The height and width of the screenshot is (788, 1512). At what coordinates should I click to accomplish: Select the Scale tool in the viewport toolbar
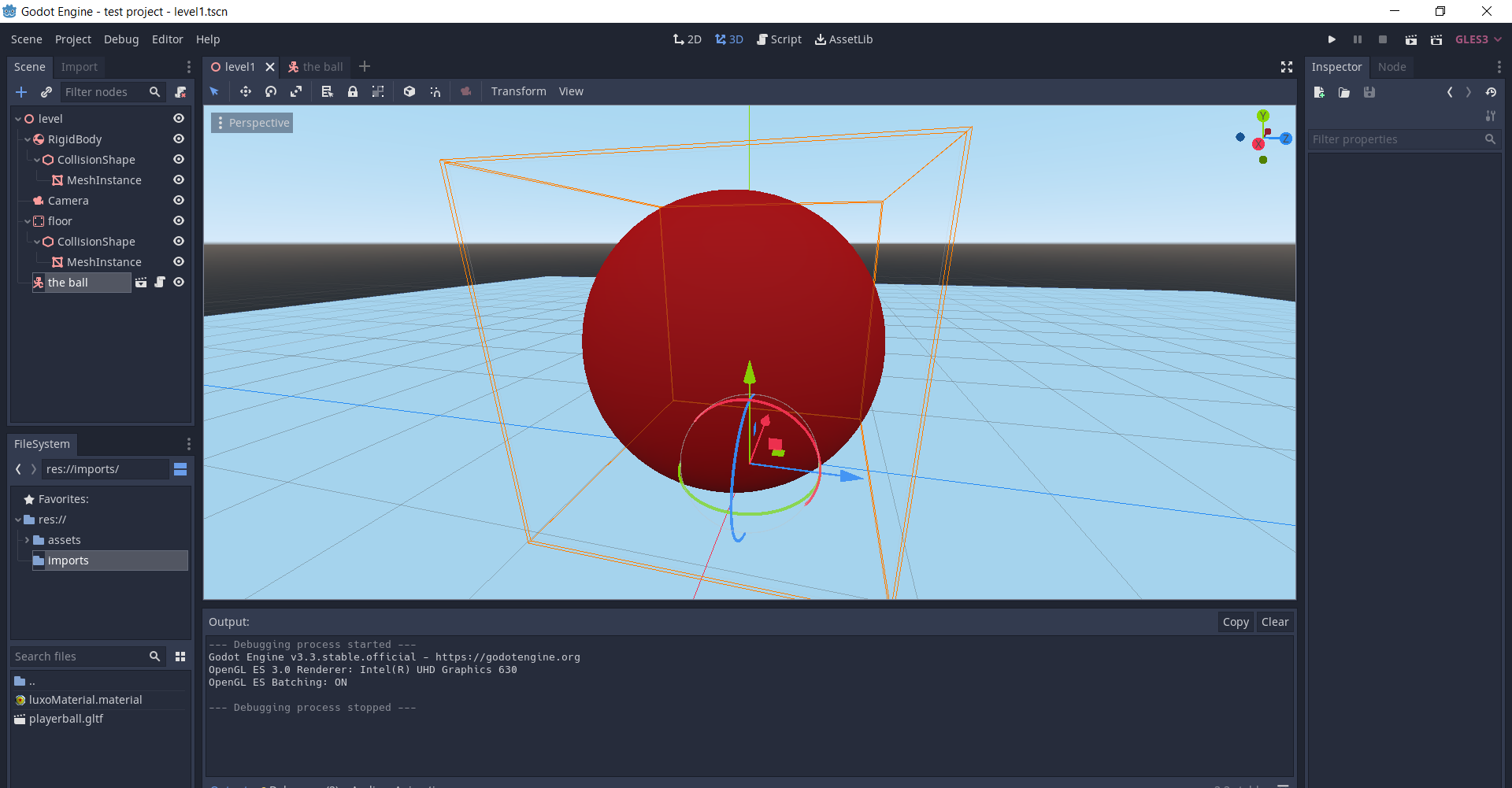pyautogui.click(x=297, y=91)
